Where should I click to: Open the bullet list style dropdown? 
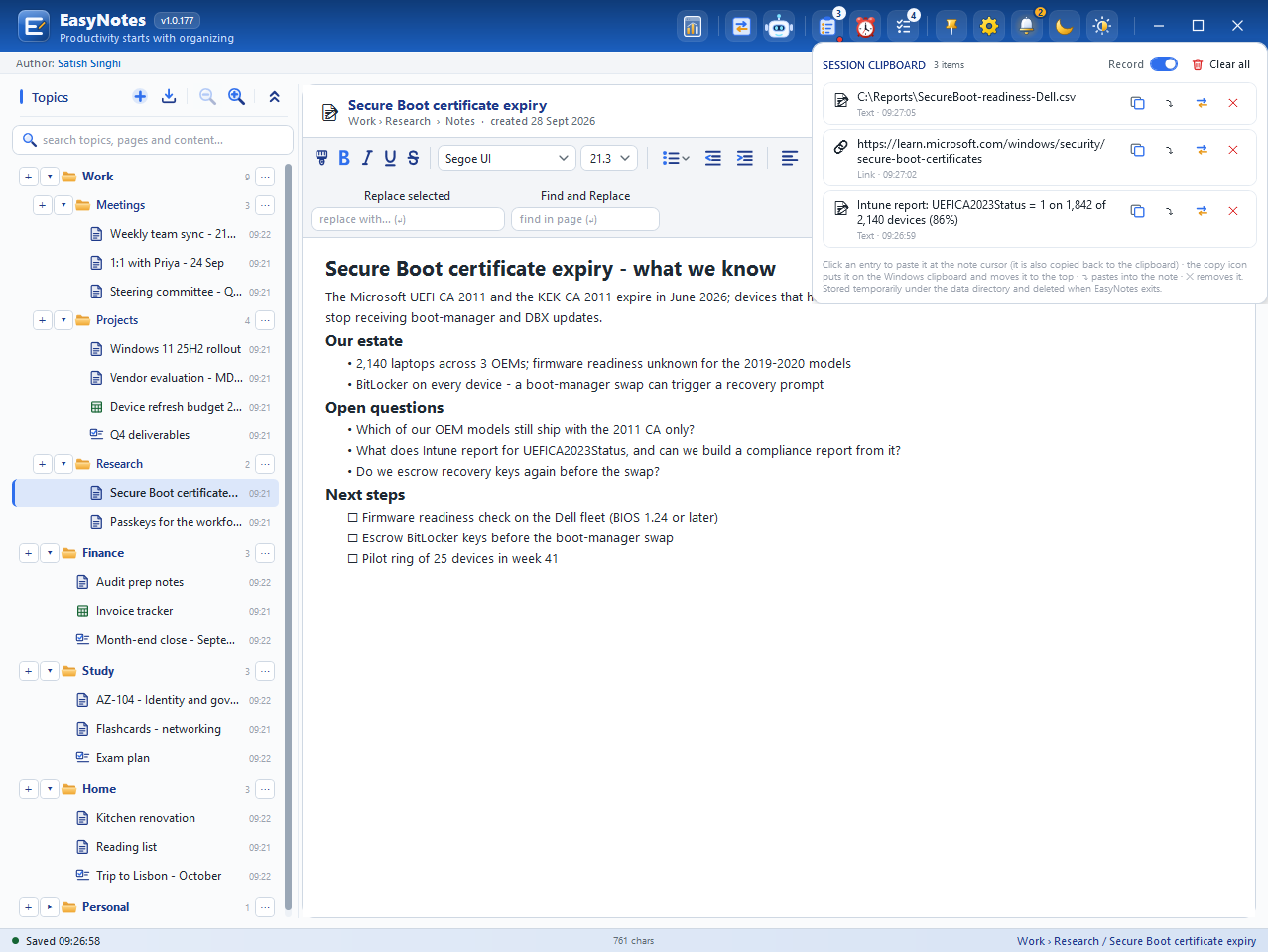point(676,158)
